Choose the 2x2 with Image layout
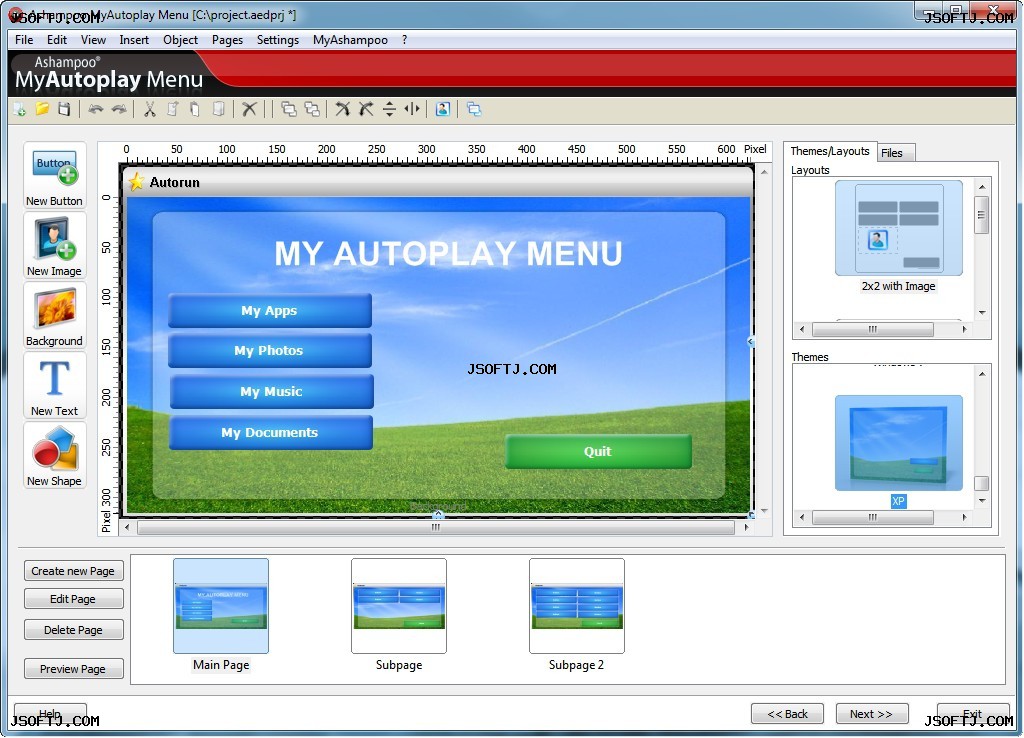Image resolution: width=1024 pixels, height=738 pixels. pos(899,228)
